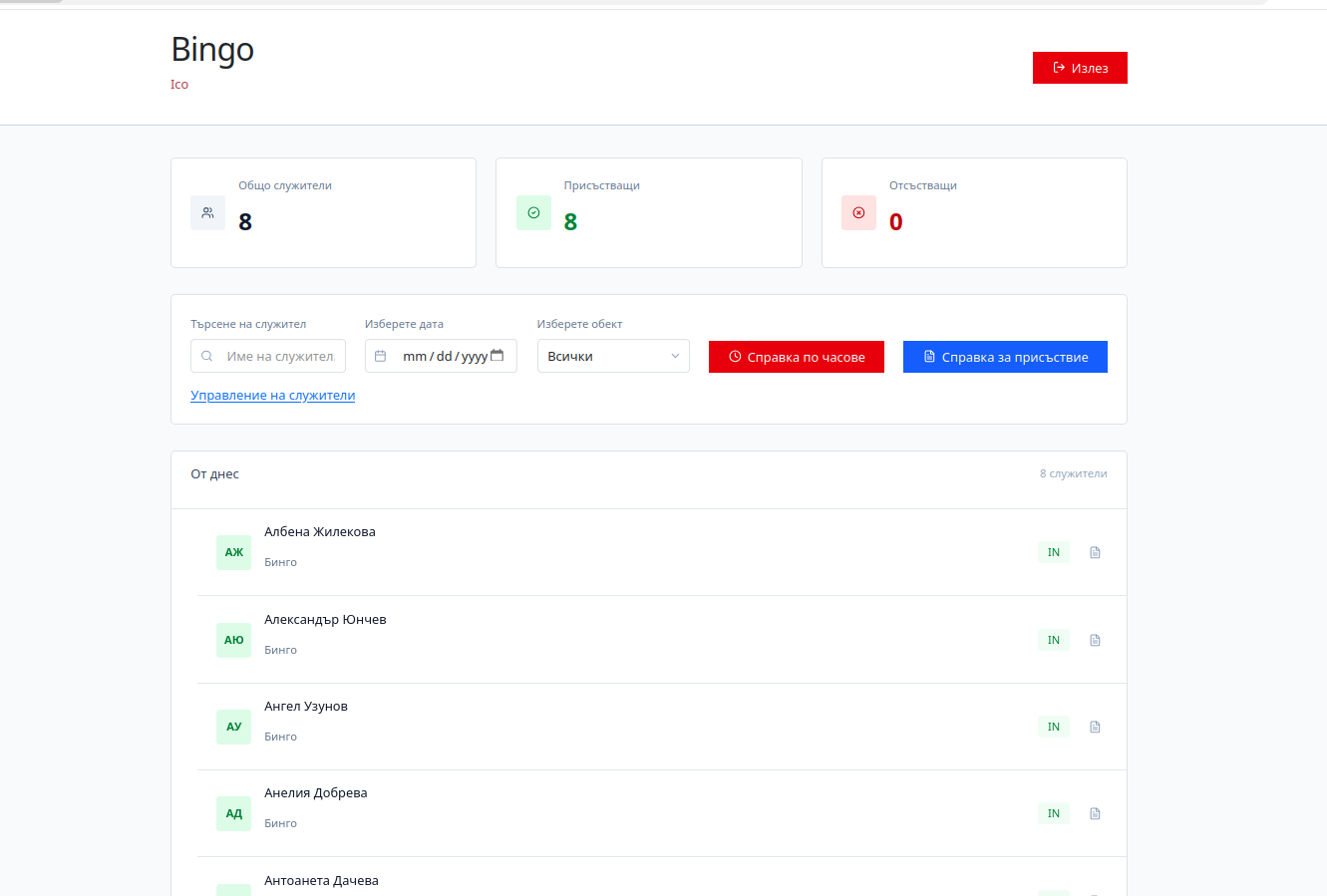Click the IN badge for Албена Жилекова

click(1054, 552)
